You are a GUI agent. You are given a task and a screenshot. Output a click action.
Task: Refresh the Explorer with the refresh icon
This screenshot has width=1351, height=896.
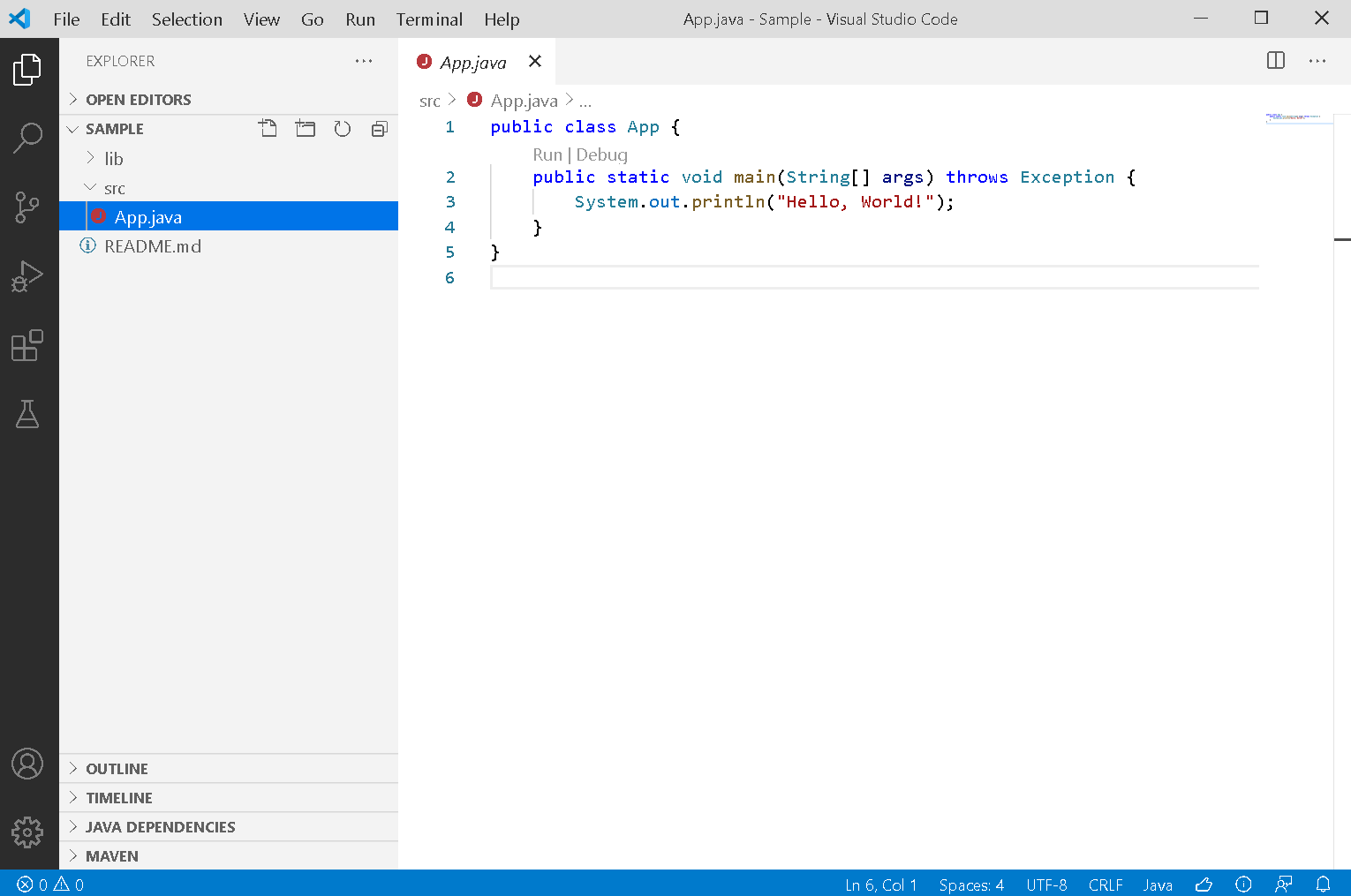click(343, 129)
